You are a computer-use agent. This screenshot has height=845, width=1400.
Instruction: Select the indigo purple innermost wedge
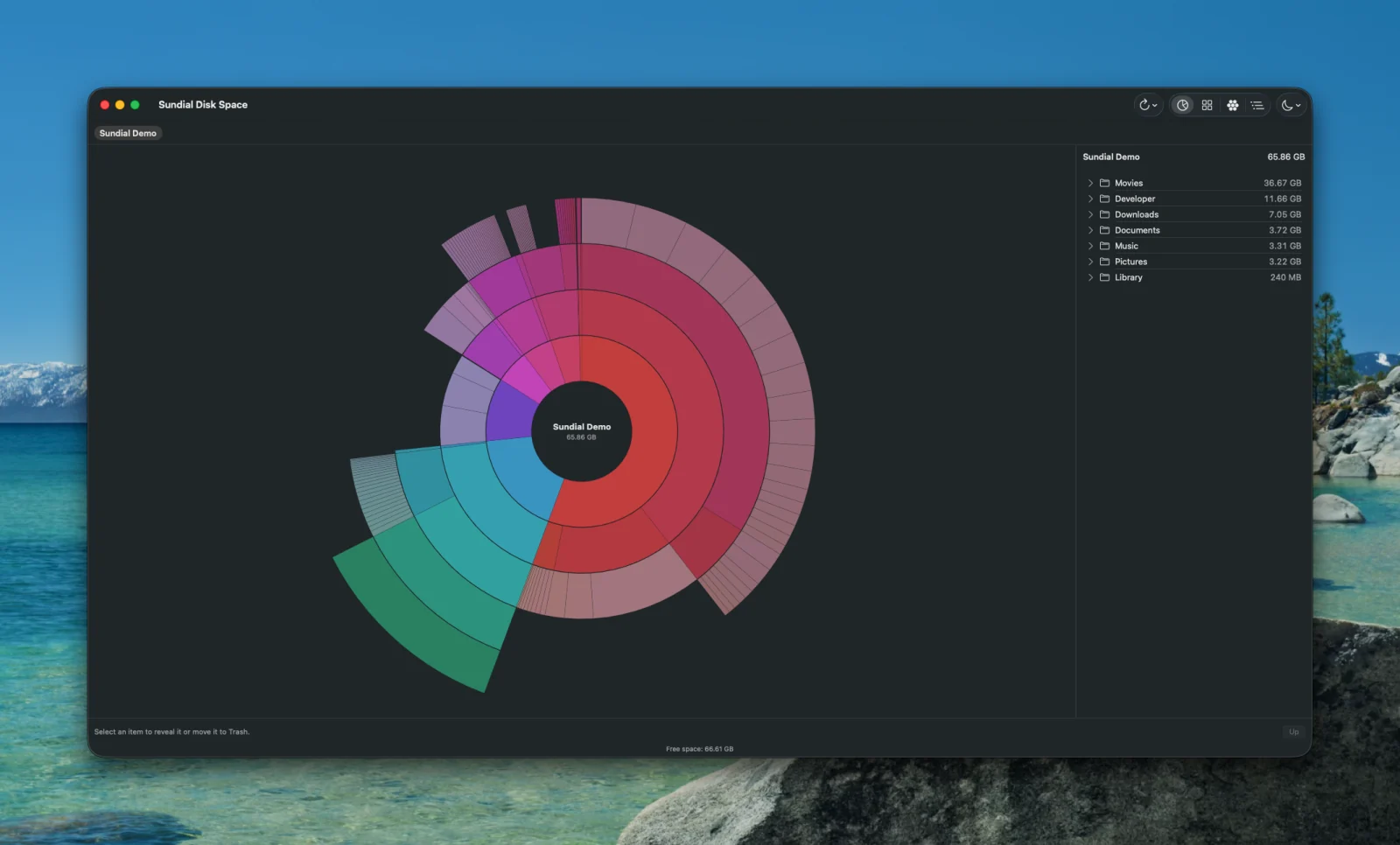[x=510, y=411]
